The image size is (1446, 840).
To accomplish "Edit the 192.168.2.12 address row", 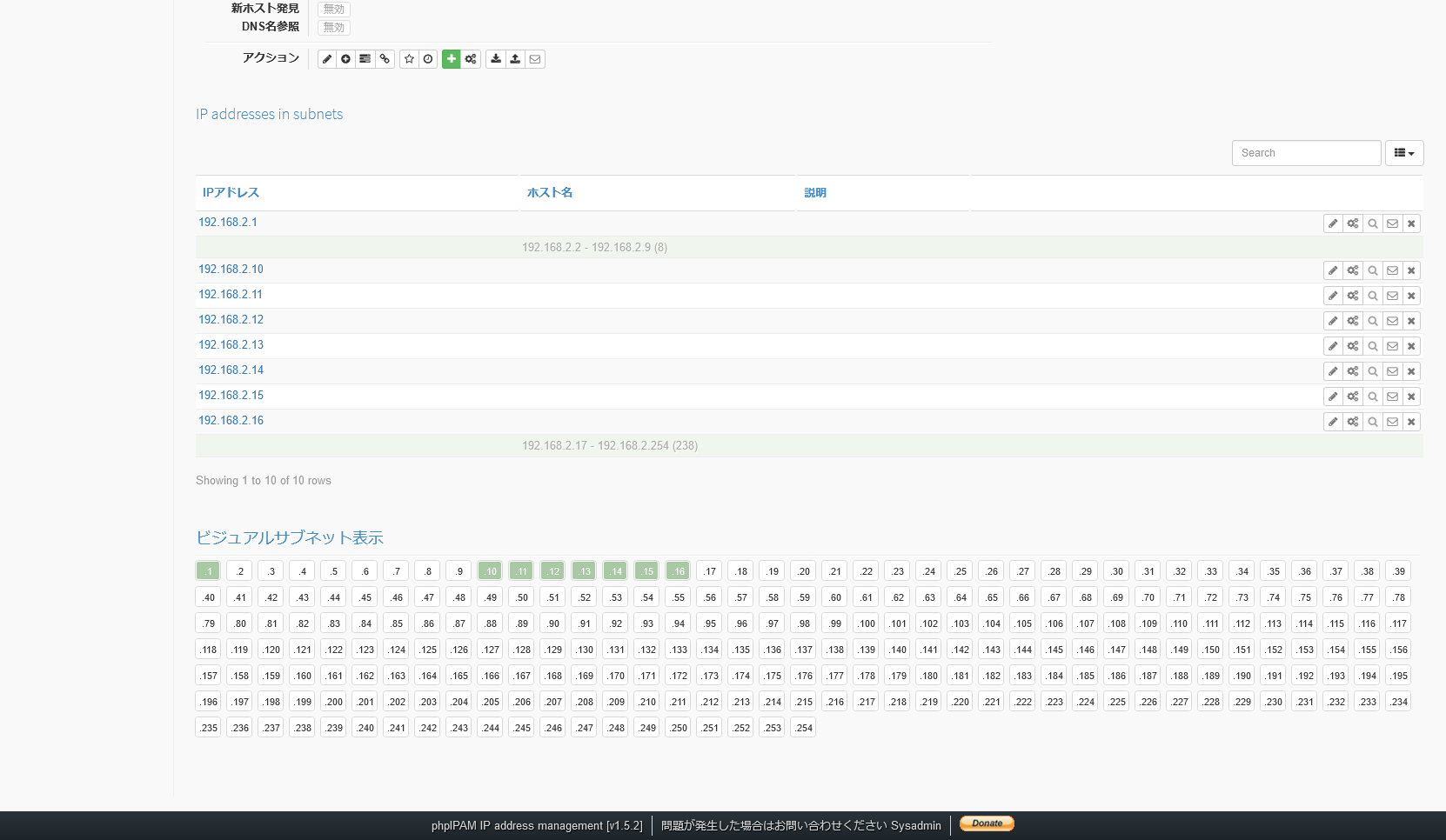I will (x=1333, y=321).
